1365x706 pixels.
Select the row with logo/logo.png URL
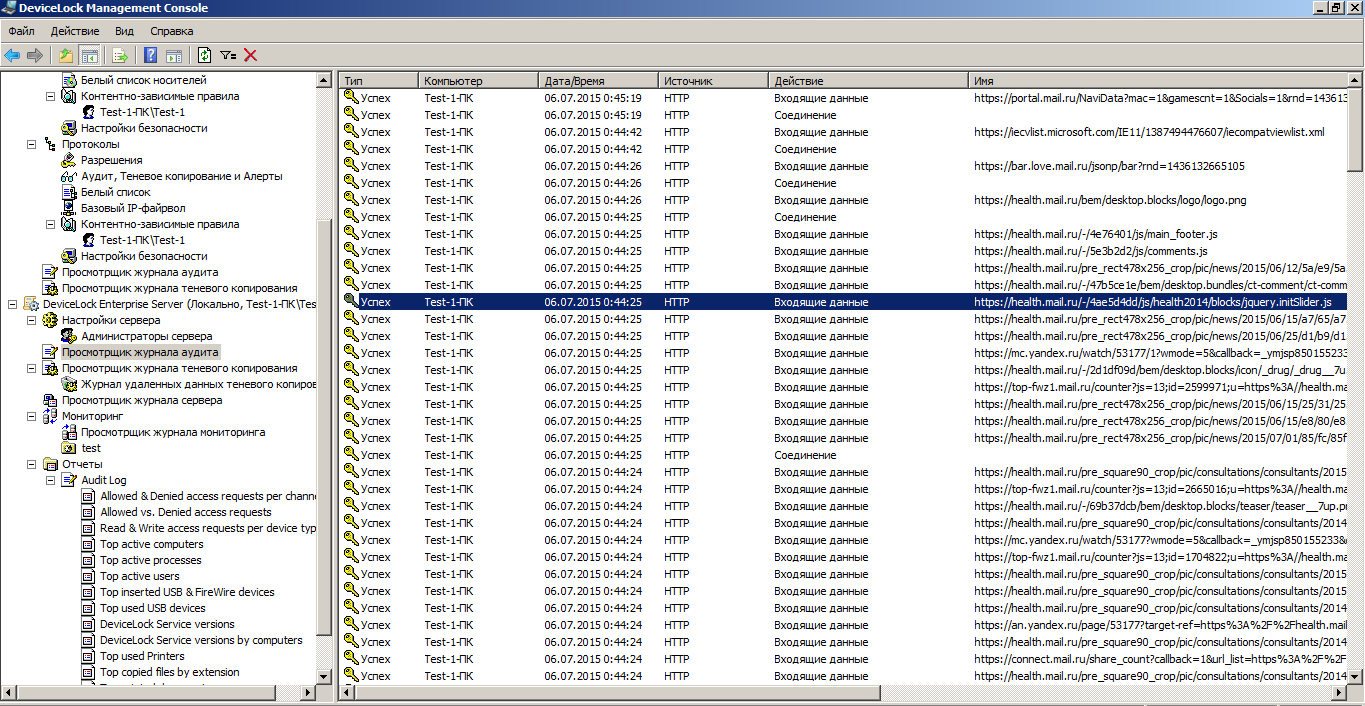(x=844, y=200)
